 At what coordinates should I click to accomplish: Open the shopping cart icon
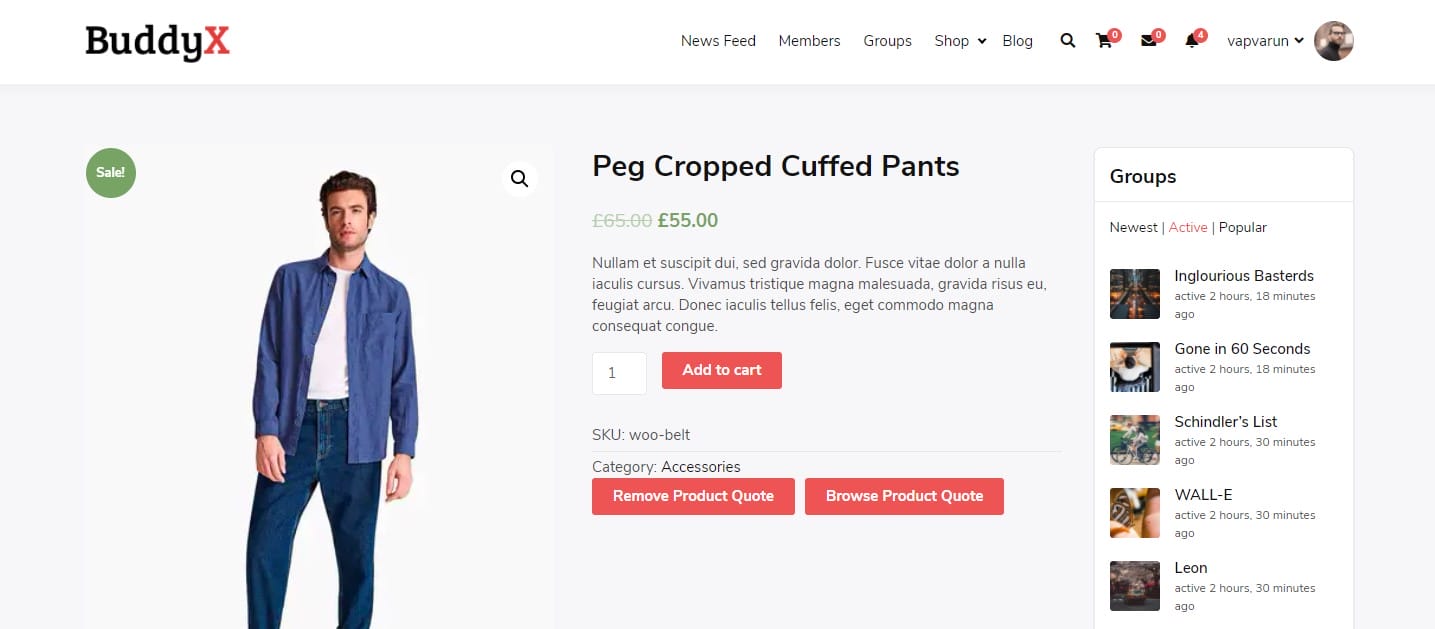tap(1104, 41)
